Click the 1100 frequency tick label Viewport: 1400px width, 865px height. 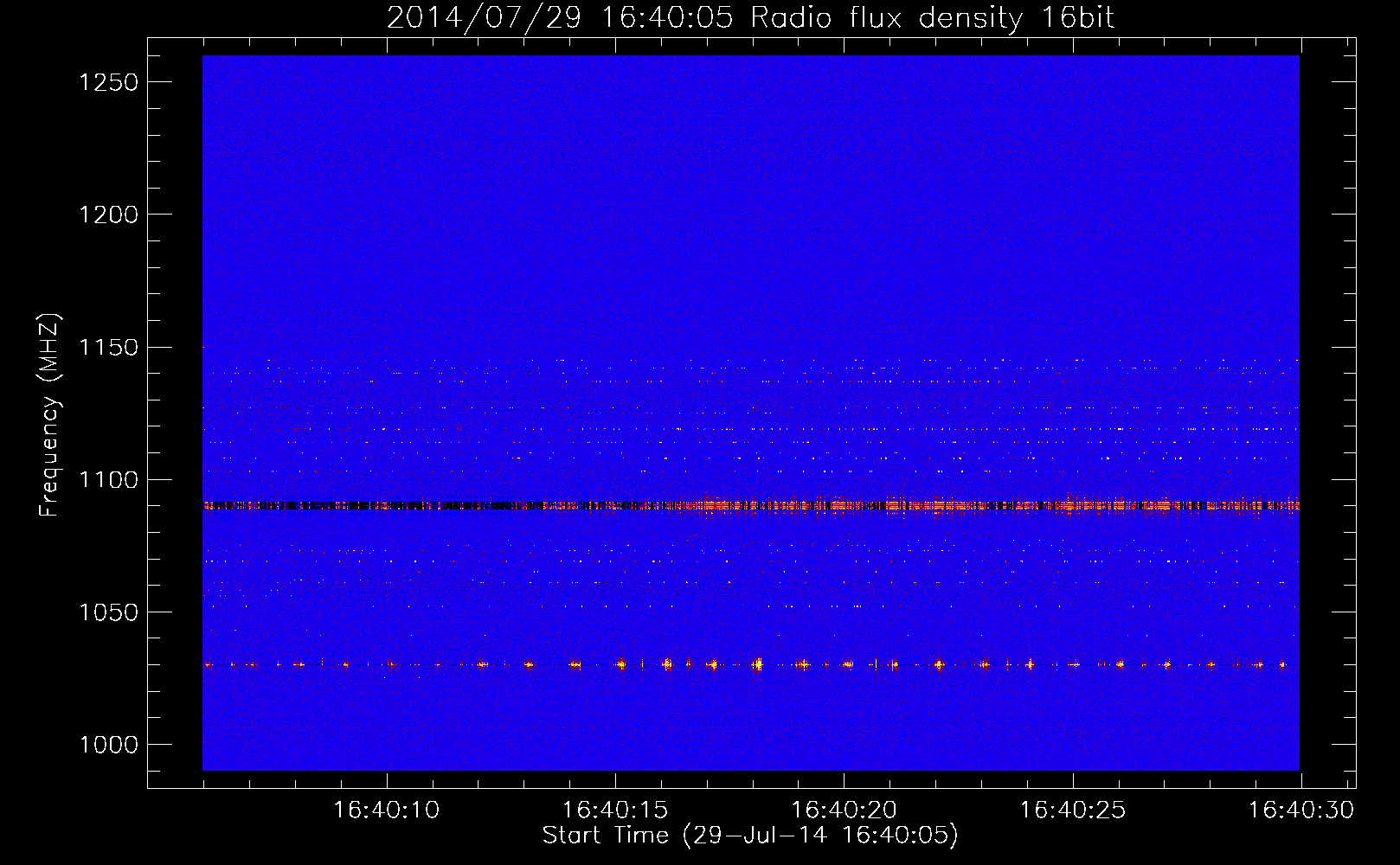108,480
